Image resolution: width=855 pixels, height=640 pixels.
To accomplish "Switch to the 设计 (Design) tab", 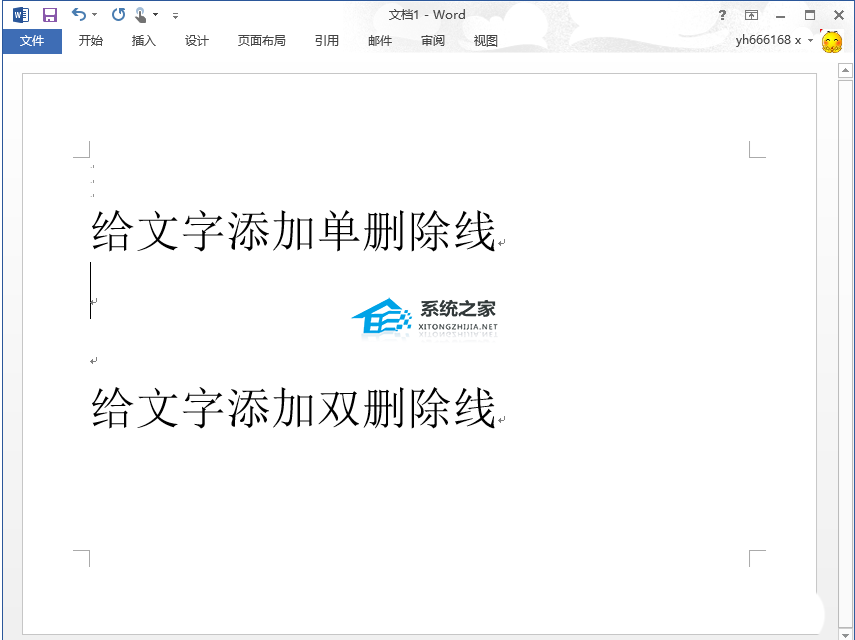I will tap(197, 41).
